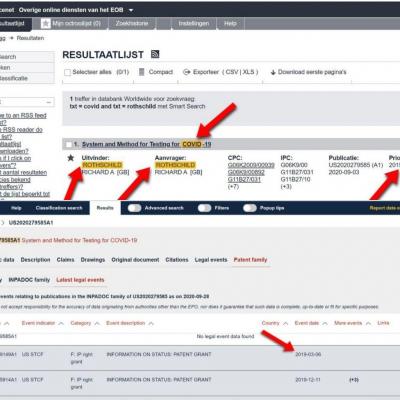The image size is (400, 400).
Task: Sort by Event description column arrow
Action: point(151,323)
